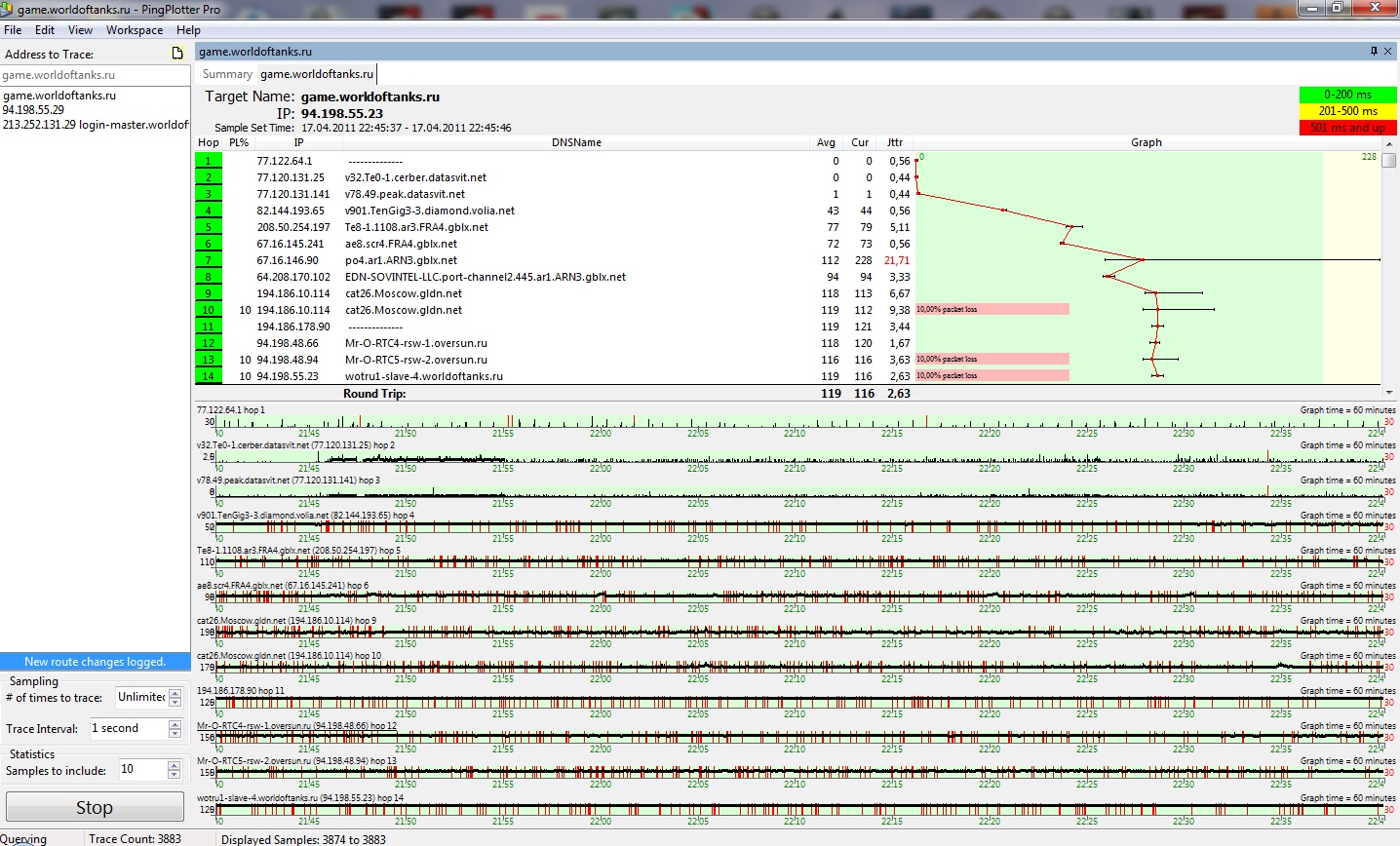Viewport: 1400px width, 846px height.
Task: Click po4.ar1.ARN3.gblx.net hop row
Action: click(x=554, y=260)
